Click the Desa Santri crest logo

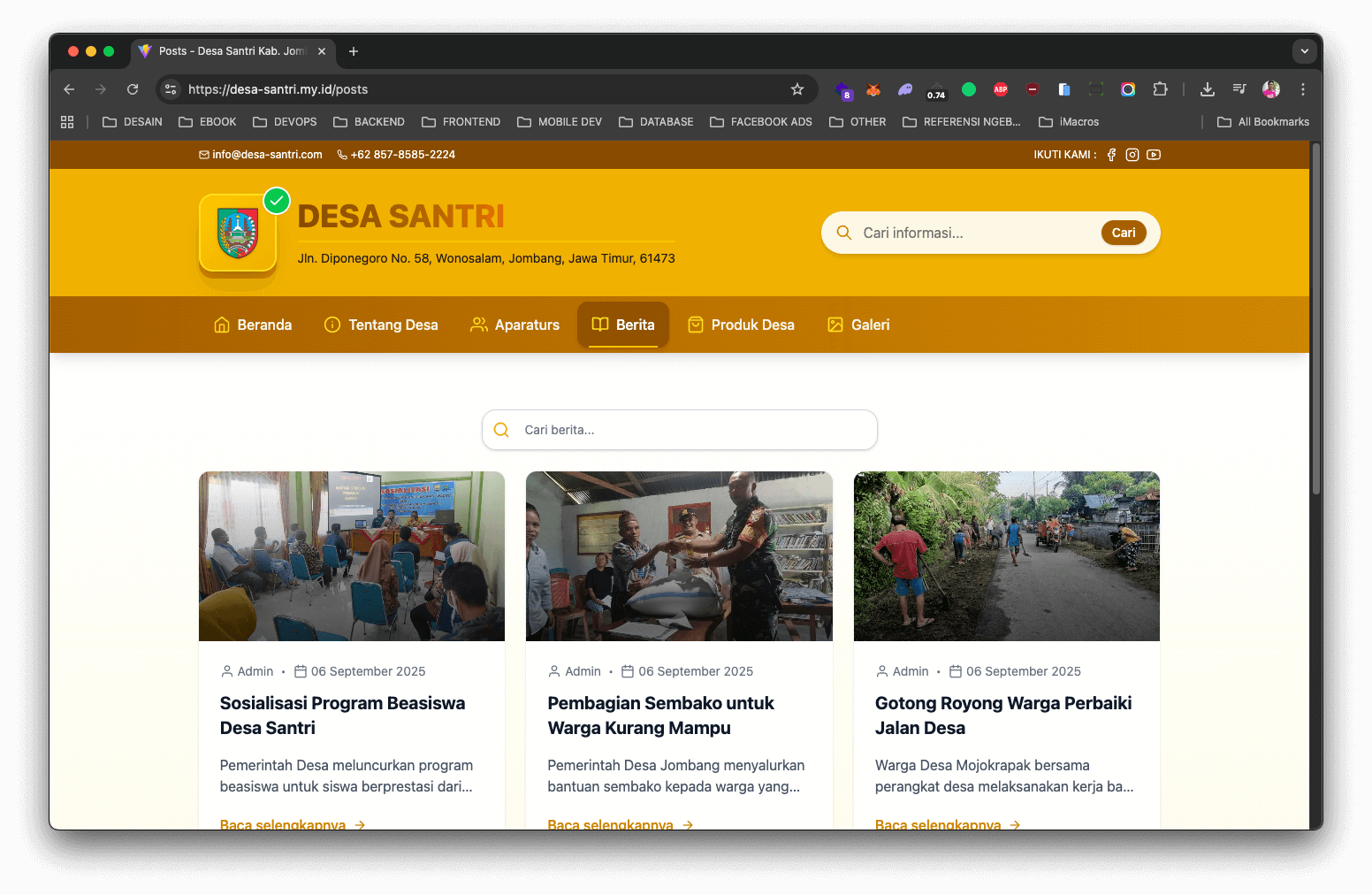(x=238, y=233)
